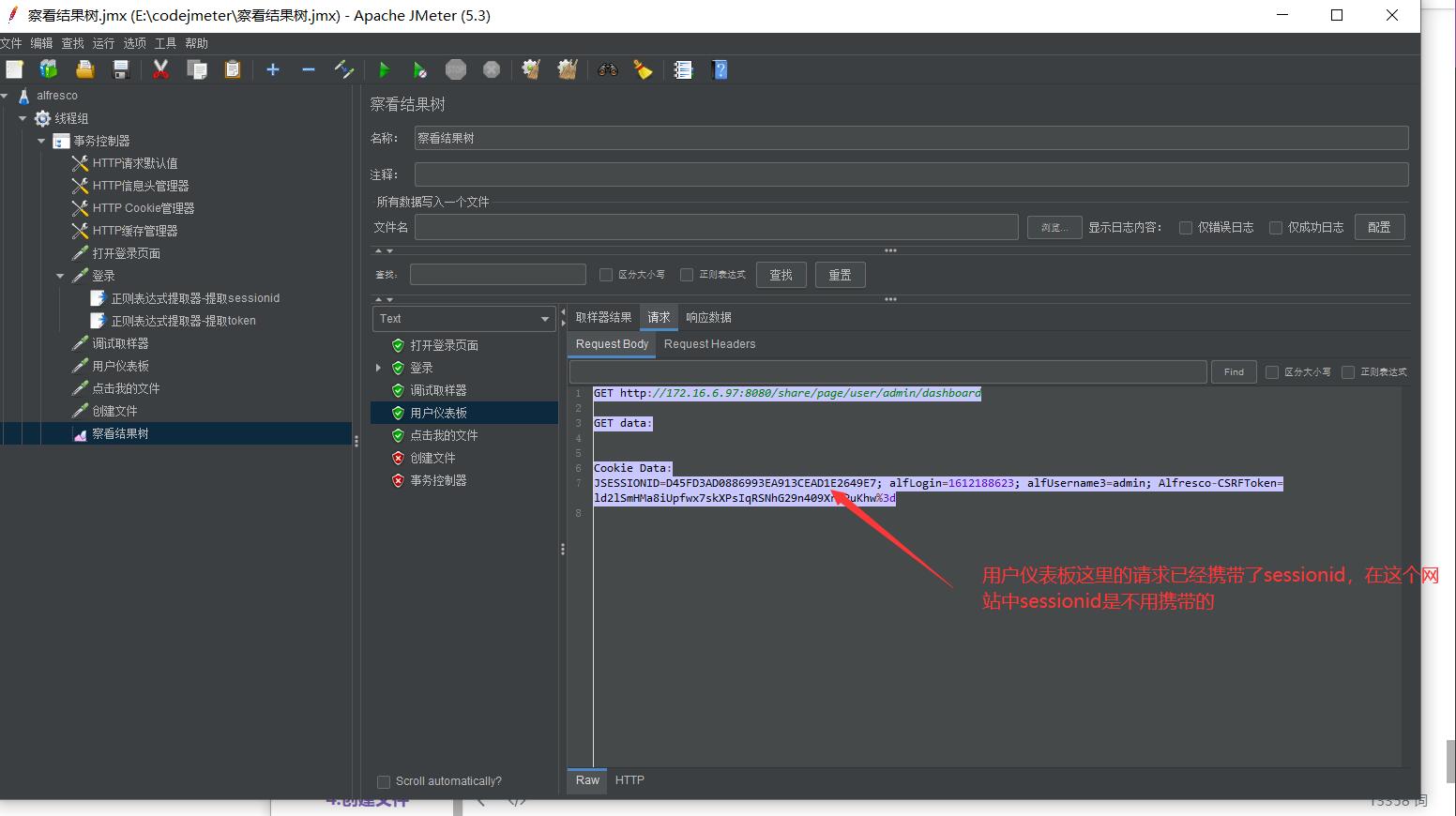
Task: Select the 事务控制器 failed result
Action: 437,480
